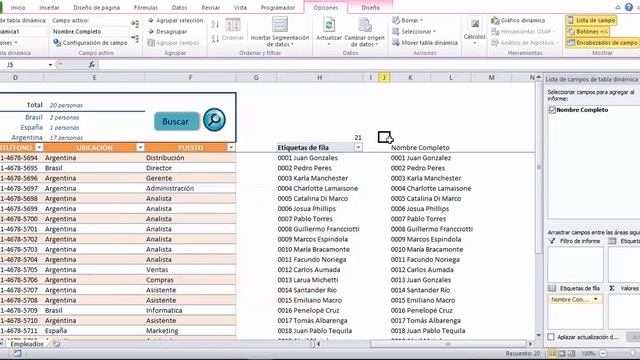
Task: Click the Agrupar selección icon
Action: coord(151,20)
